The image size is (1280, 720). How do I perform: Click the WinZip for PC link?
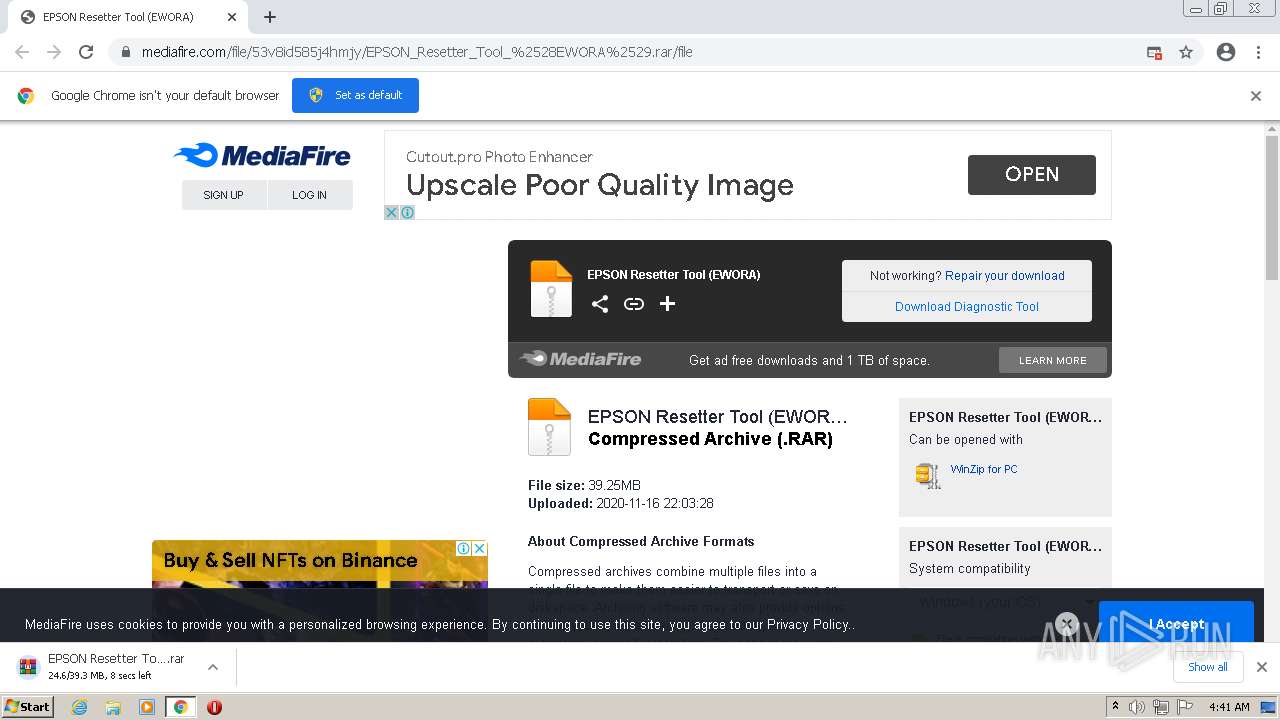[984, 469]
